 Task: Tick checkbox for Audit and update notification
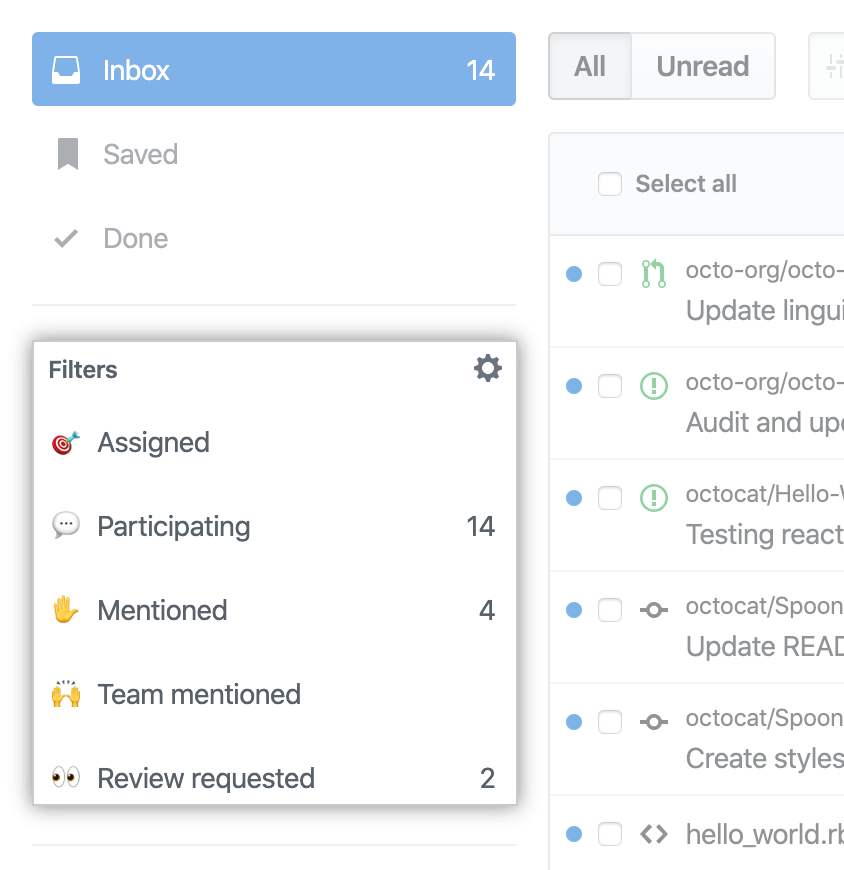tap(610, 386)
